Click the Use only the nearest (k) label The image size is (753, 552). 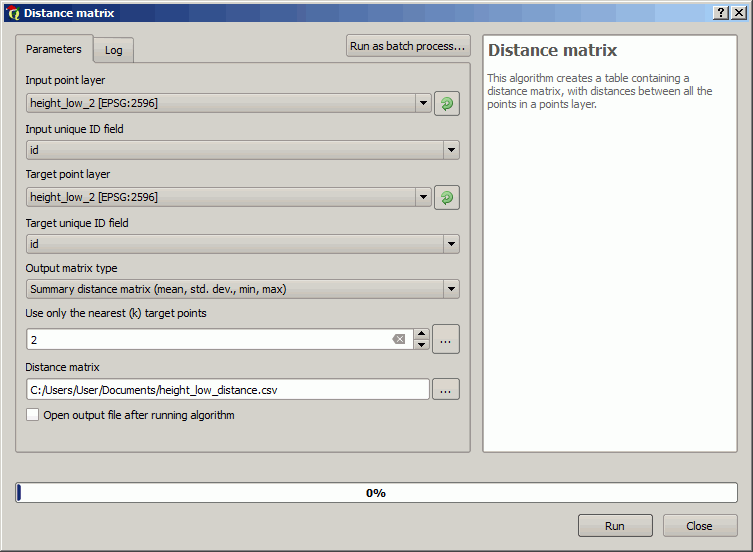point(116,313)
